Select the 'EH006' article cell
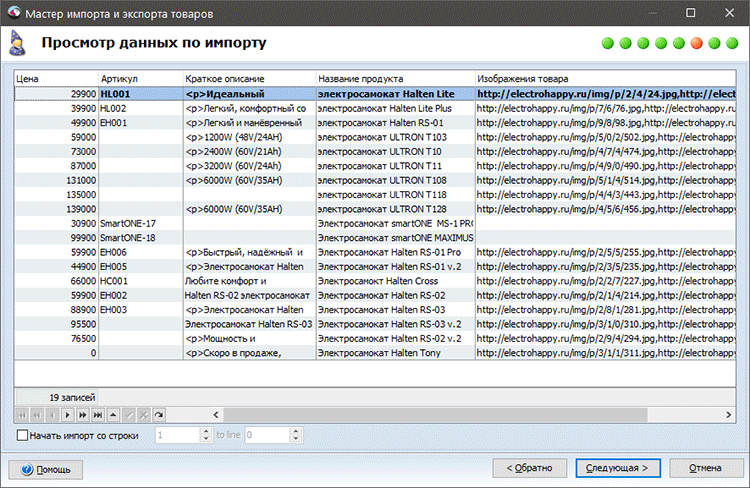This screenshot has height=488, width=750. coord(141,252)
